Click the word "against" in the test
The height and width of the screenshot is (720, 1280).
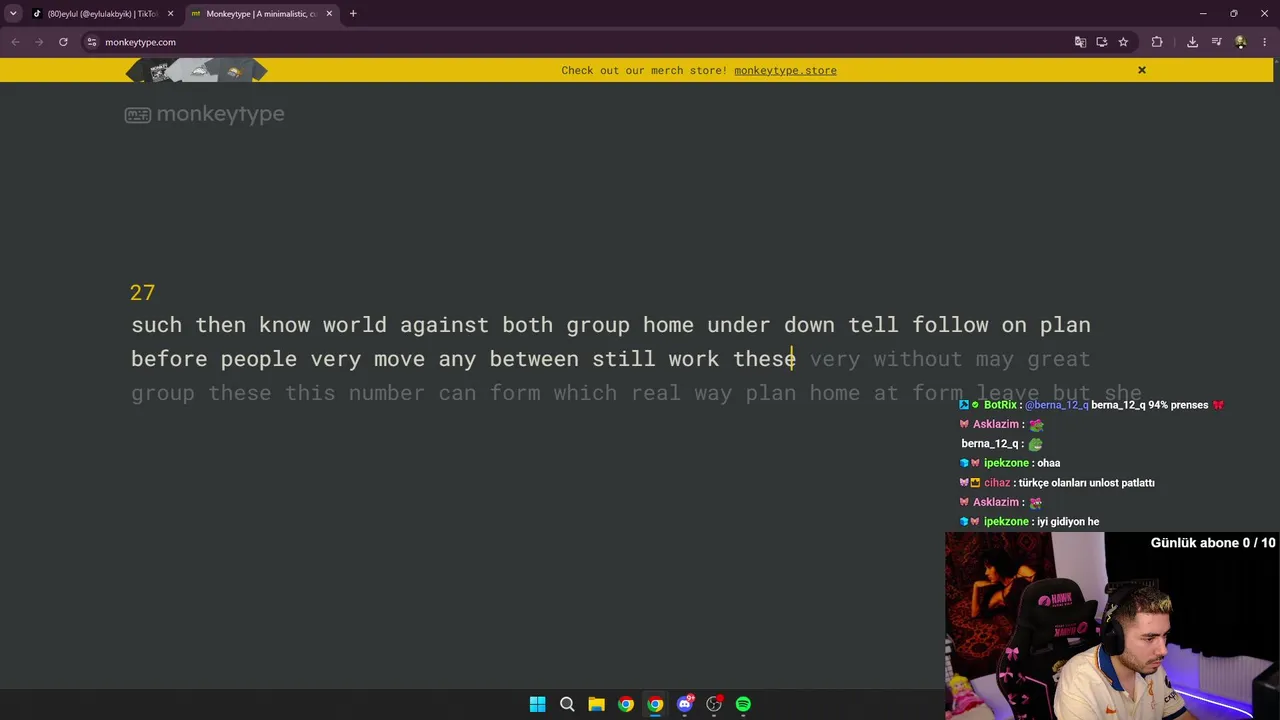point(444,325)
